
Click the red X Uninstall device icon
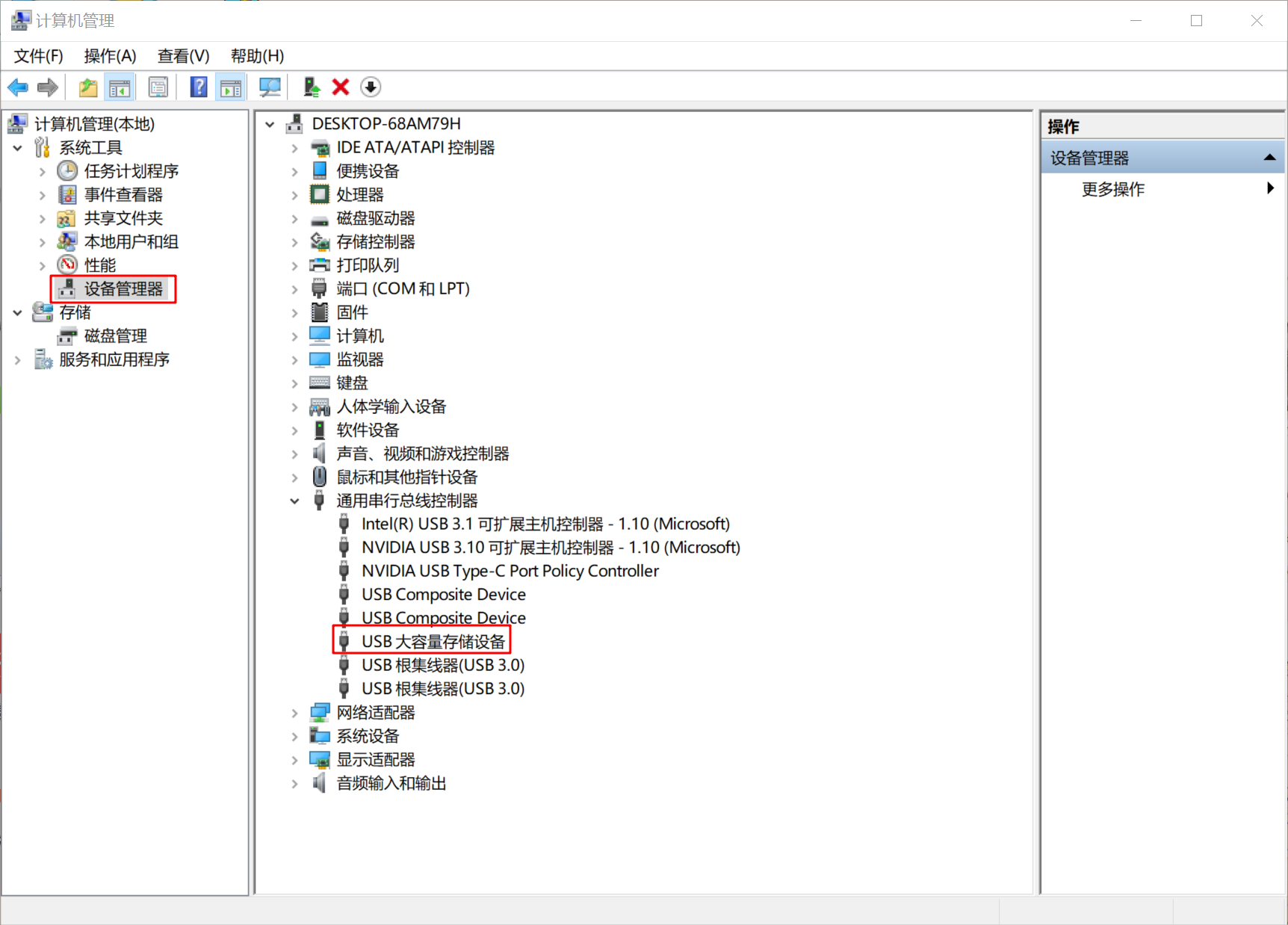click(341, 87)
